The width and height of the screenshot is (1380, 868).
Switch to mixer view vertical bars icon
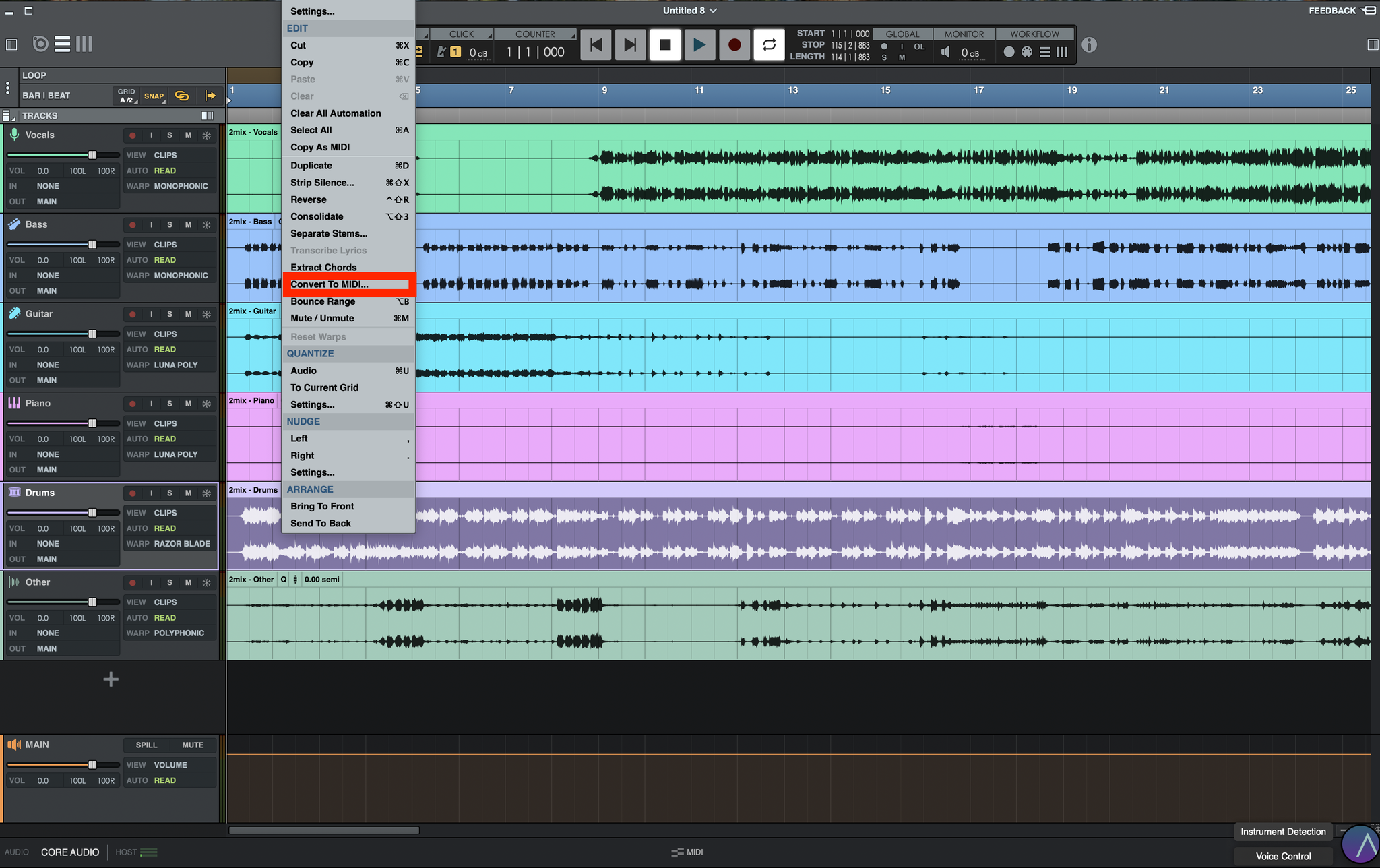point(84,44)
